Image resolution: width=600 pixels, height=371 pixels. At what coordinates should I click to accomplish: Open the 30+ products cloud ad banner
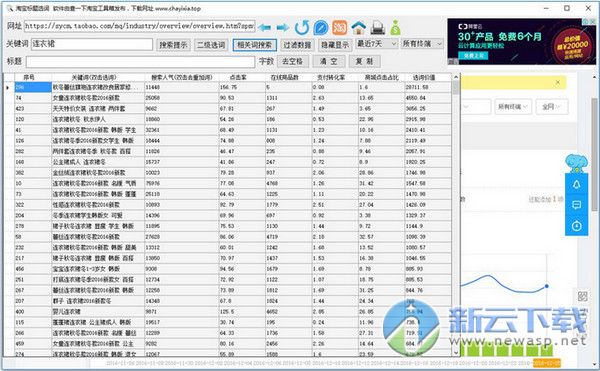click(x=522, y=41)
